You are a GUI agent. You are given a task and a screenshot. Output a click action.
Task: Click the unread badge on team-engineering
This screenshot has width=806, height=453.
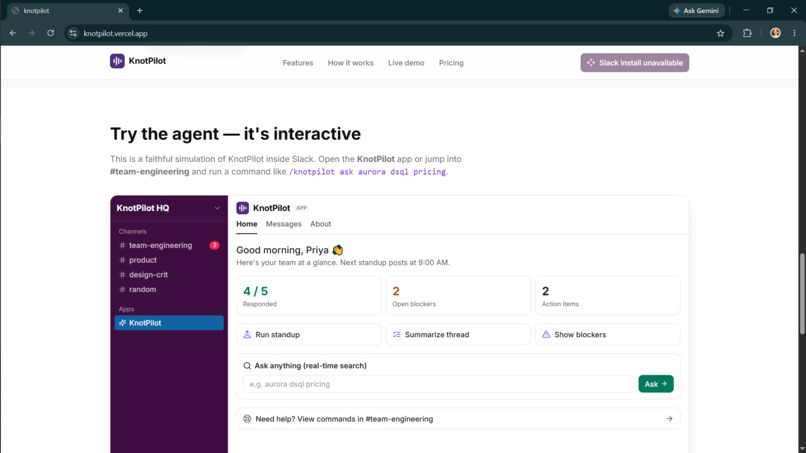click(214, 245)
